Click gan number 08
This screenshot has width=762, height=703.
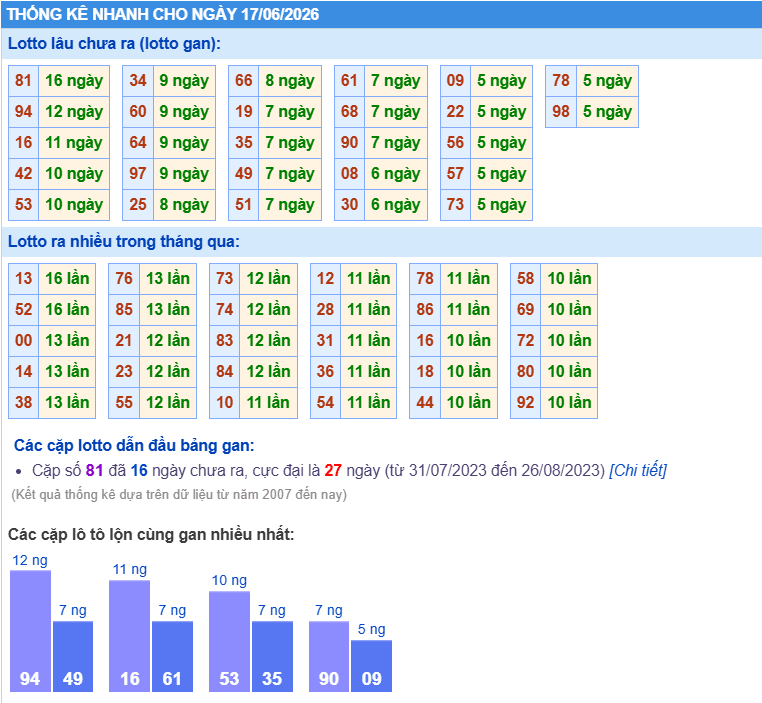349,174
